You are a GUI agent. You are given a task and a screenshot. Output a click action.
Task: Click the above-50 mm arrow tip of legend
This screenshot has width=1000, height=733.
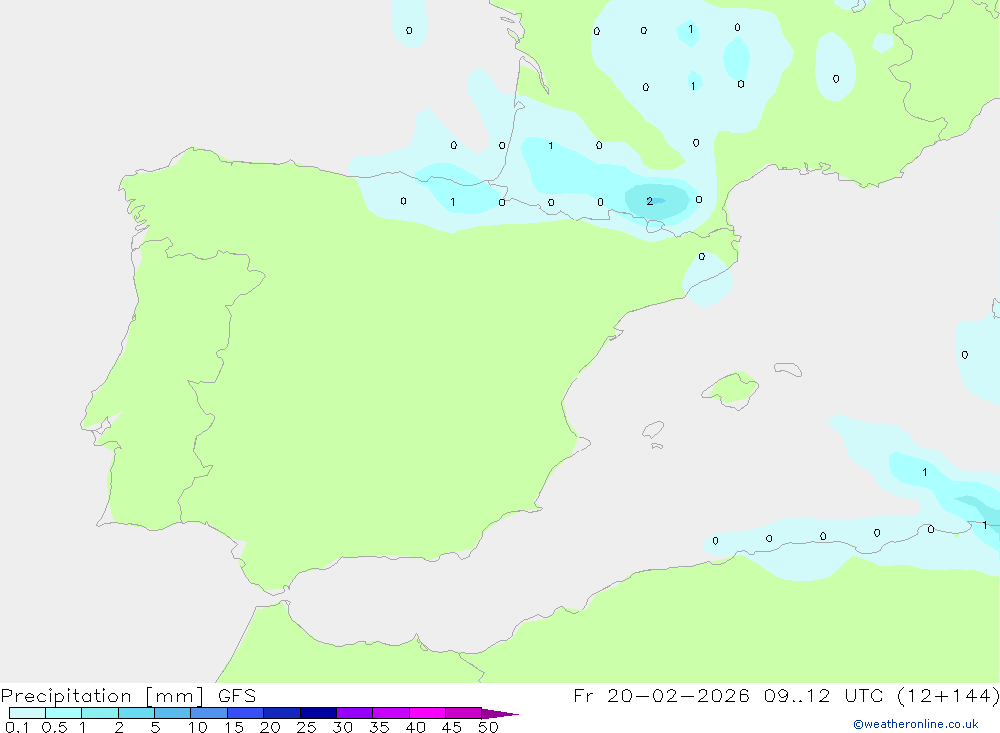coord(499,713)
